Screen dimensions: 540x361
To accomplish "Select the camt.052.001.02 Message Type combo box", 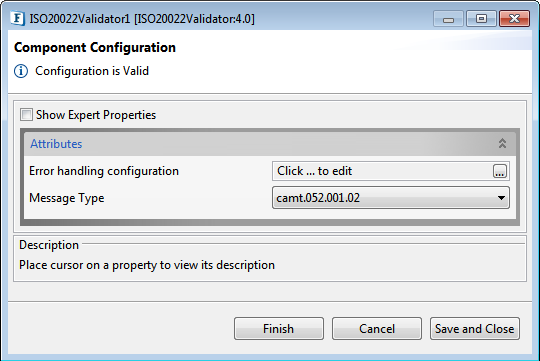I will tap(391, 198).
